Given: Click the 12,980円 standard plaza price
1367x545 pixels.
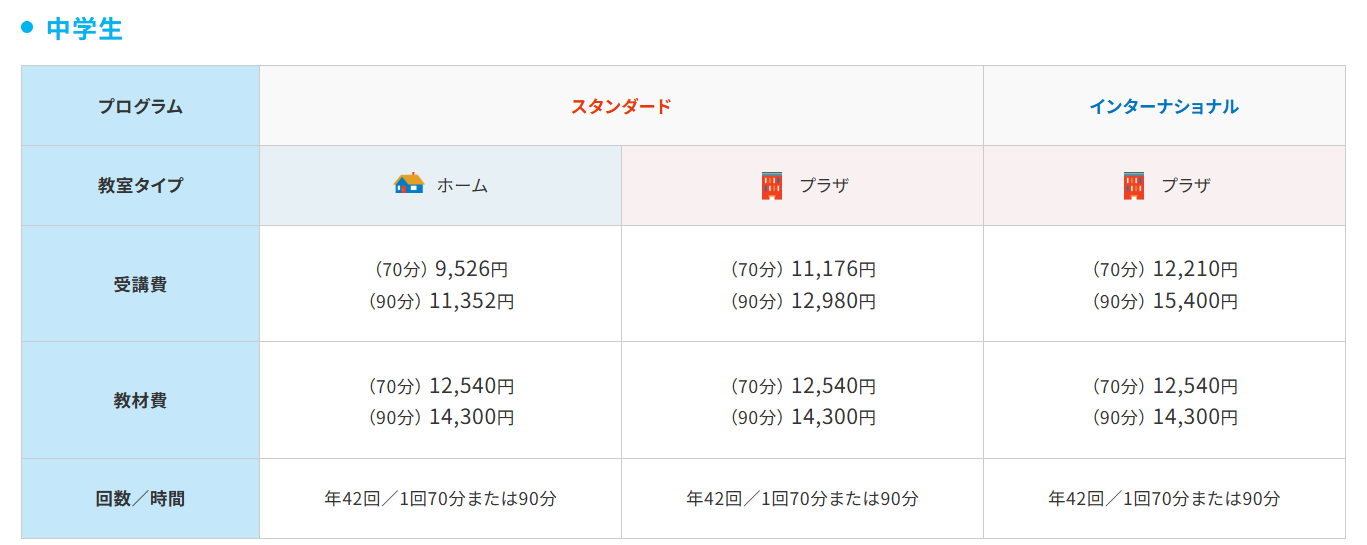Looking at the screenshot, I should [833, 301].
